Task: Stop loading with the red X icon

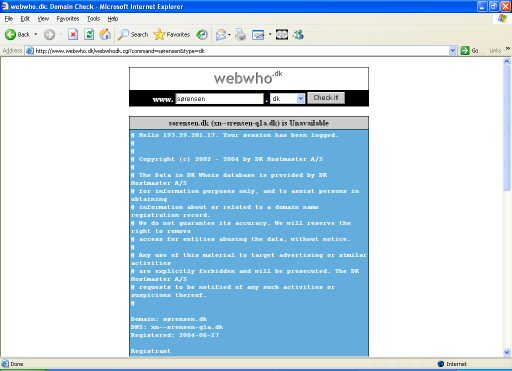Action: [x=73, y=34]
